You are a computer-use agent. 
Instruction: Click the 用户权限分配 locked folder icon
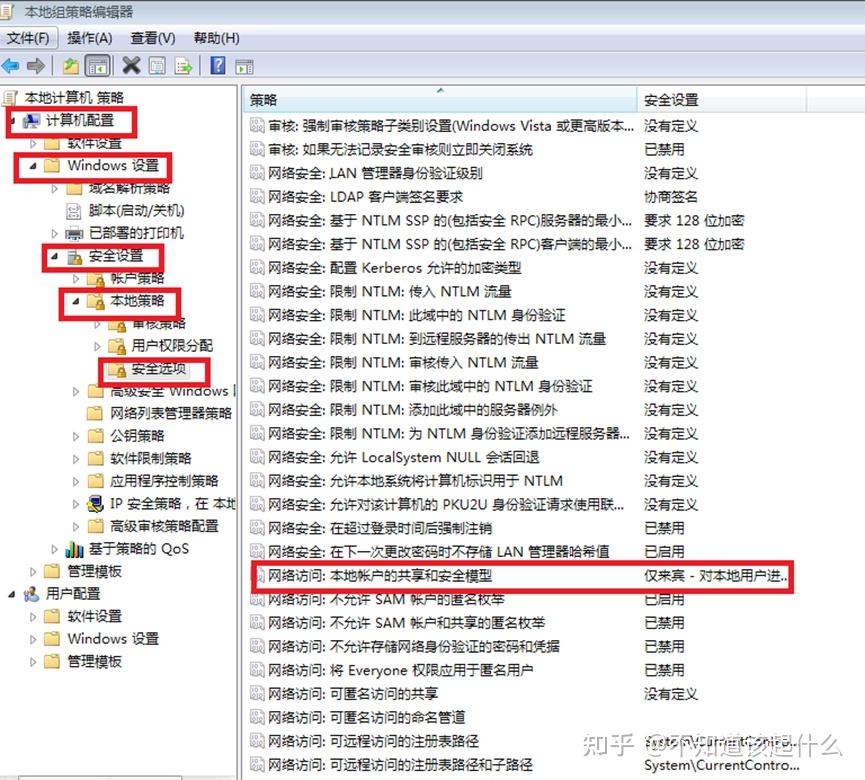116,346
